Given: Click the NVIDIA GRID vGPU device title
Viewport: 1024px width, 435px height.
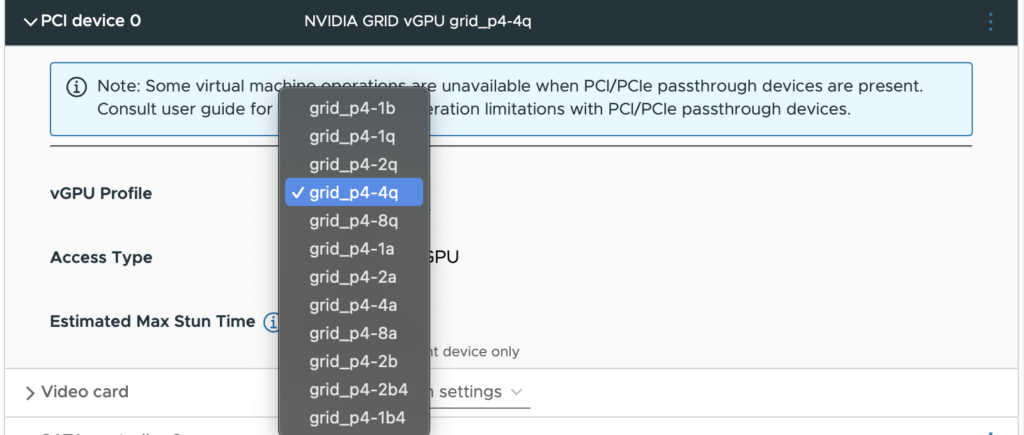Looking at the screenshot, I should tap(417, 21).
